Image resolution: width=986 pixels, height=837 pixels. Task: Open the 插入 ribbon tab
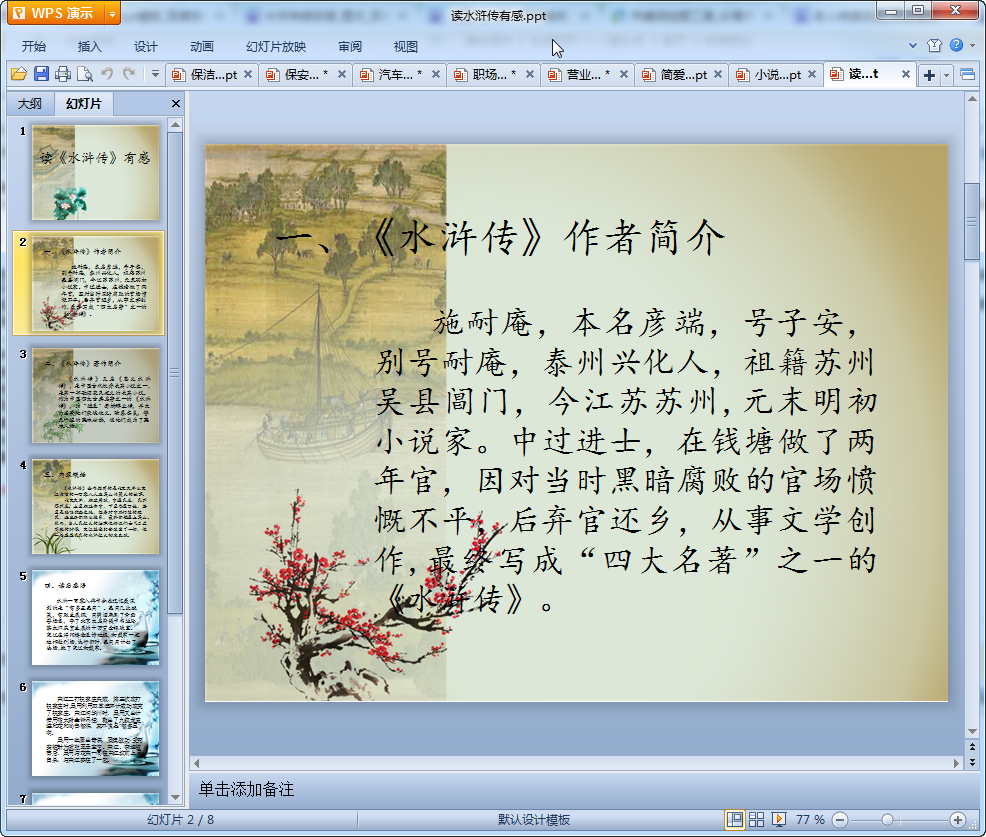tap(89, 47)
